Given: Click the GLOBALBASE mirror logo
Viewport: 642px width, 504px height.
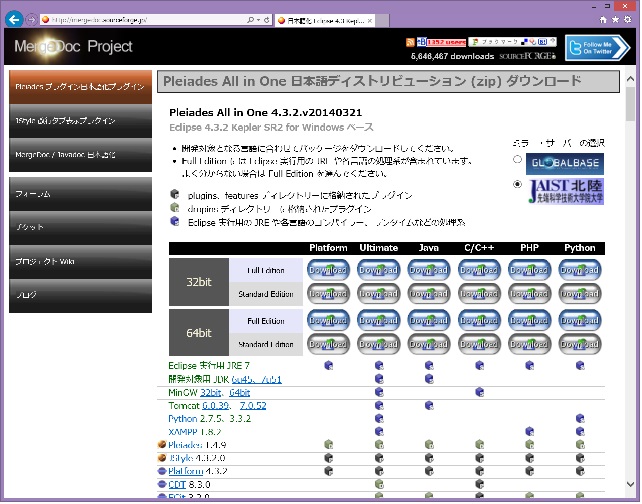Looking at the screenshot, I should pos(565,164).
